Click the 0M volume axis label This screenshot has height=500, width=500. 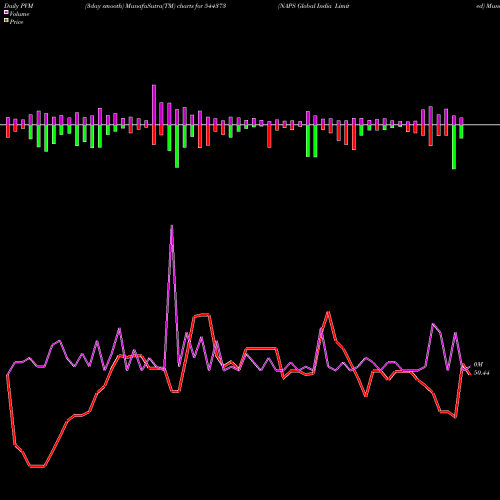coord(478,365)
